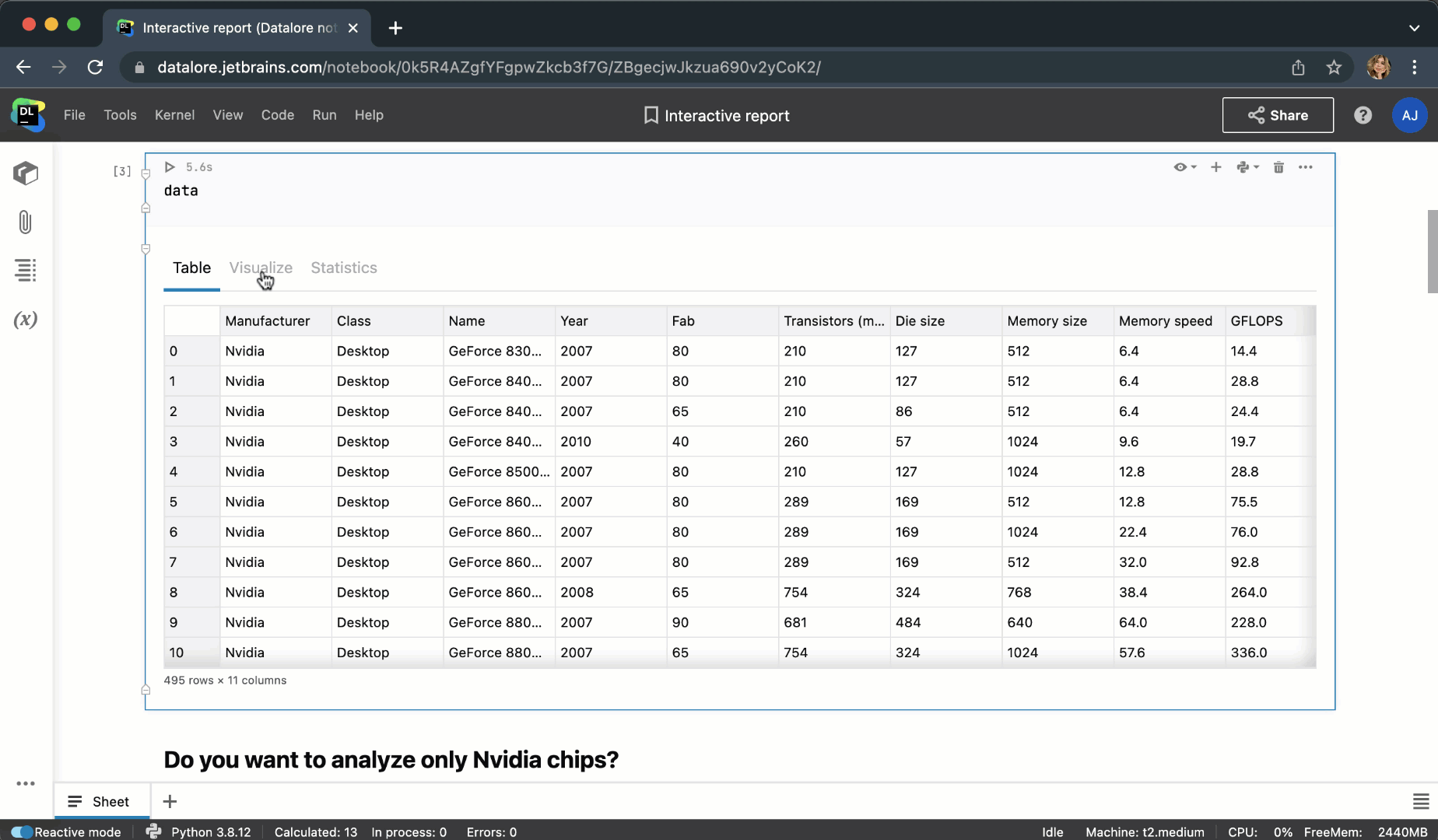This screenshot has height=840, width=1438.
Task: Click the bookmark icon beside Interactive report
Action: 651,115
